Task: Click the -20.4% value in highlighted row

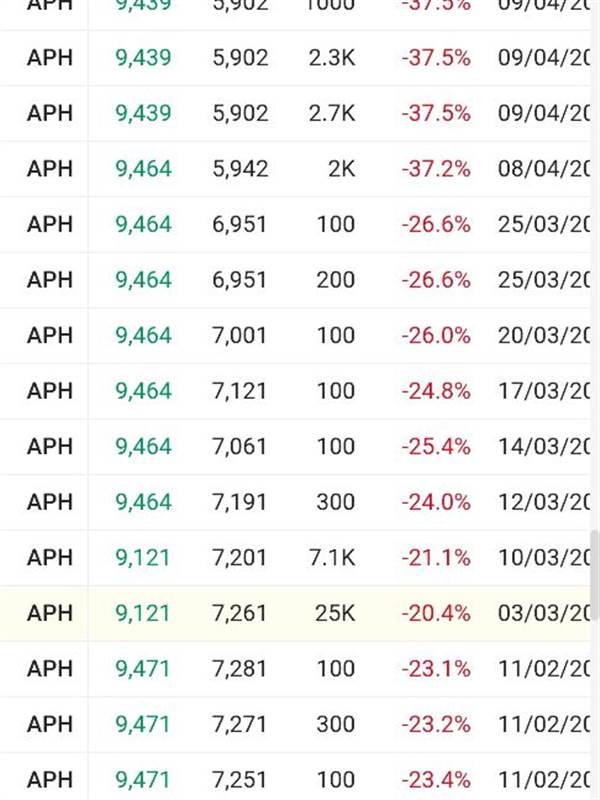Action: click(436, 613)
